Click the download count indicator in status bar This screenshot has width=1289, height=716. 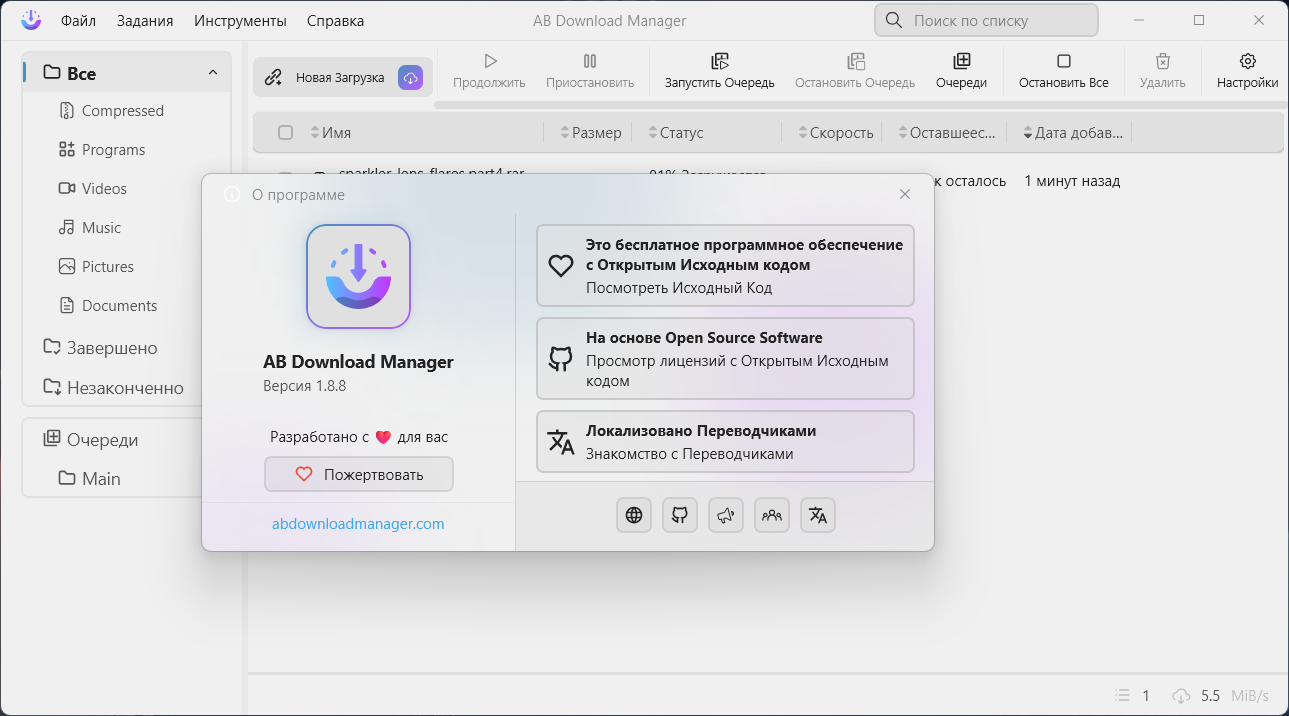pyautogui.click(x=1133, y=696)
